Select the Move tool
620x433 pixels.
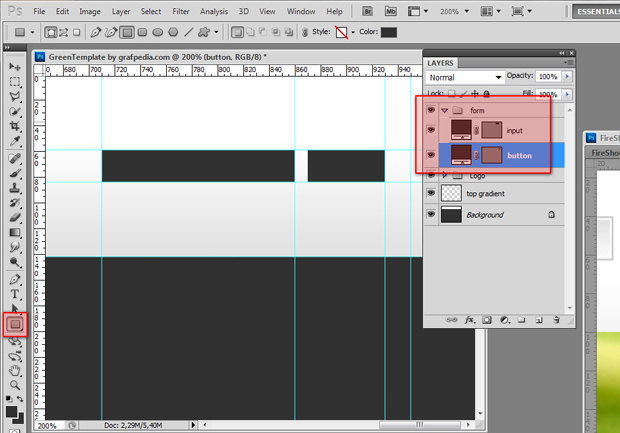tap(15, 66)
